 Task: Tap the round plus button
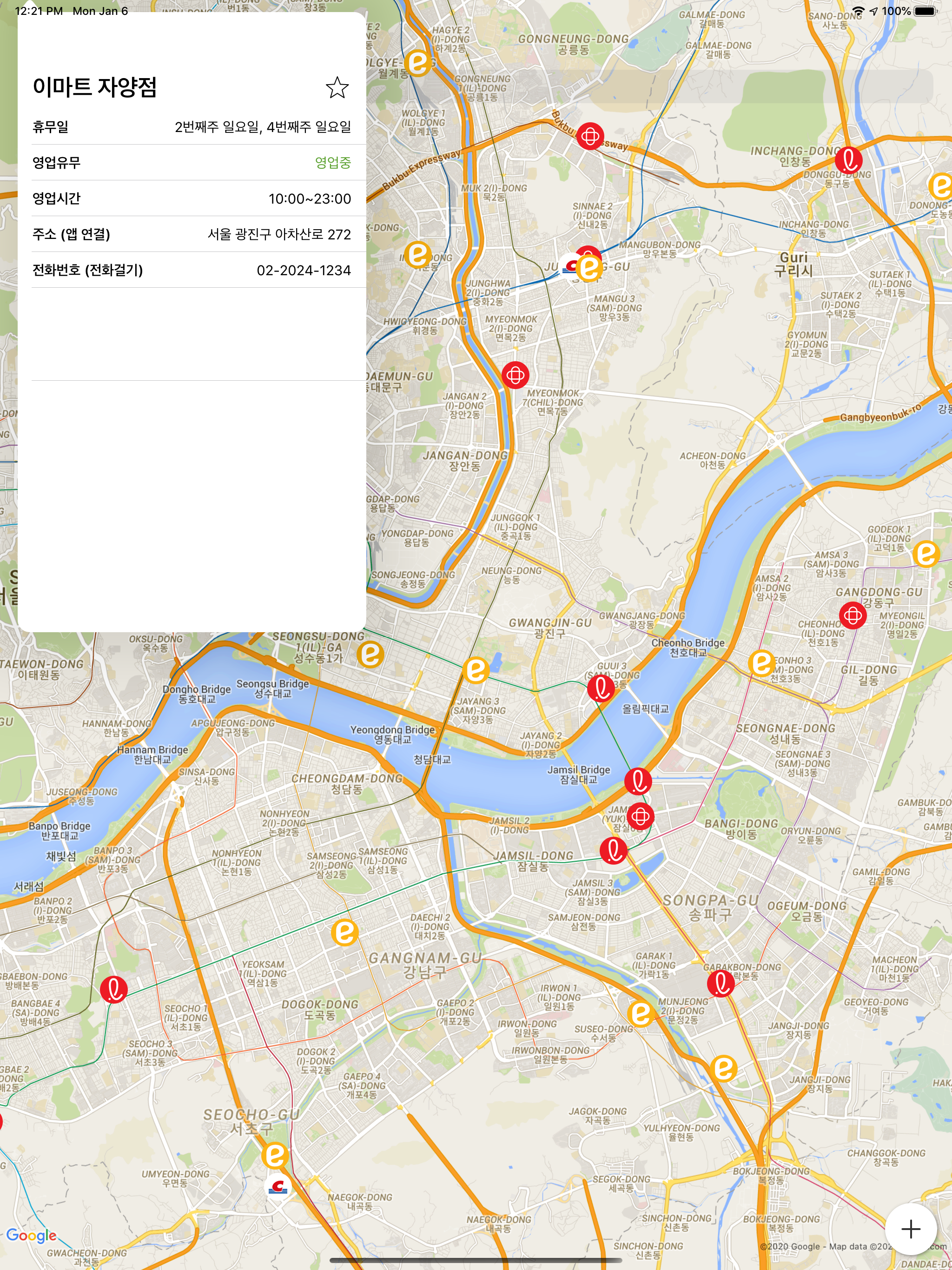(911, 1229)
